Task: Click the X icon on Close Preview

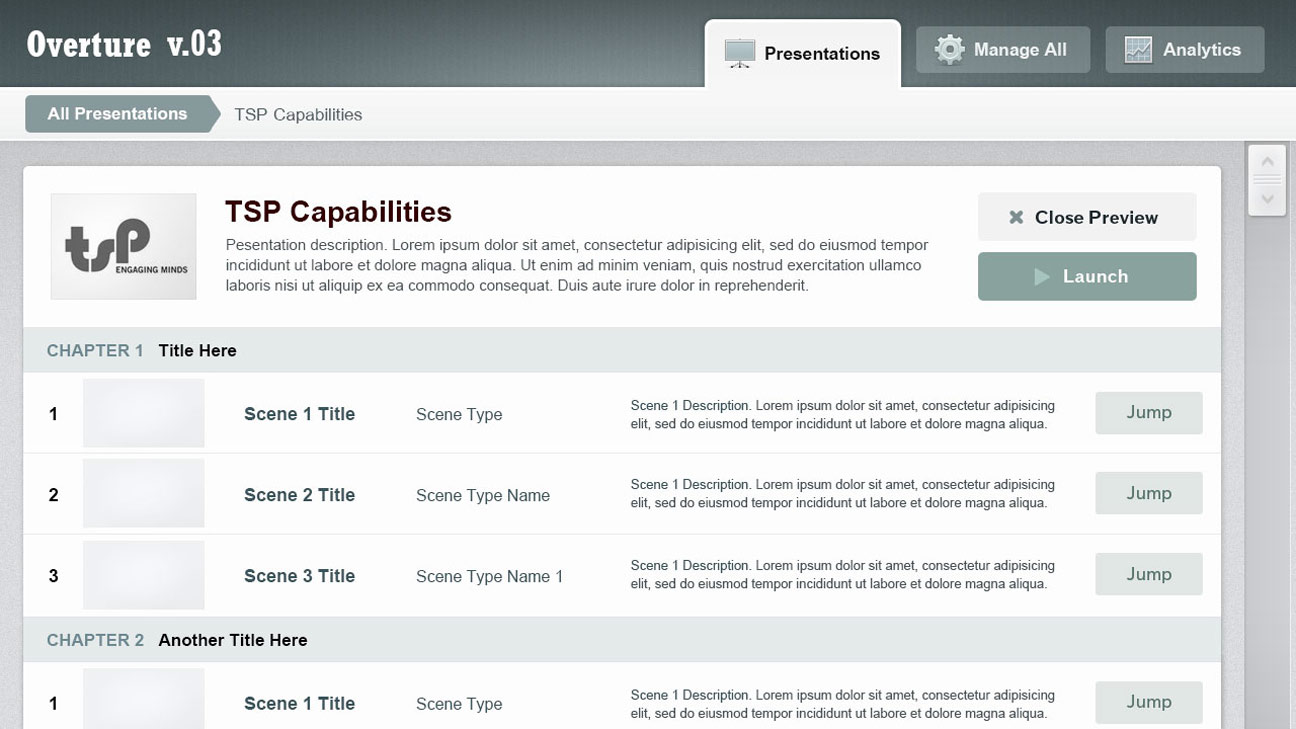Action: point(1016,217)
